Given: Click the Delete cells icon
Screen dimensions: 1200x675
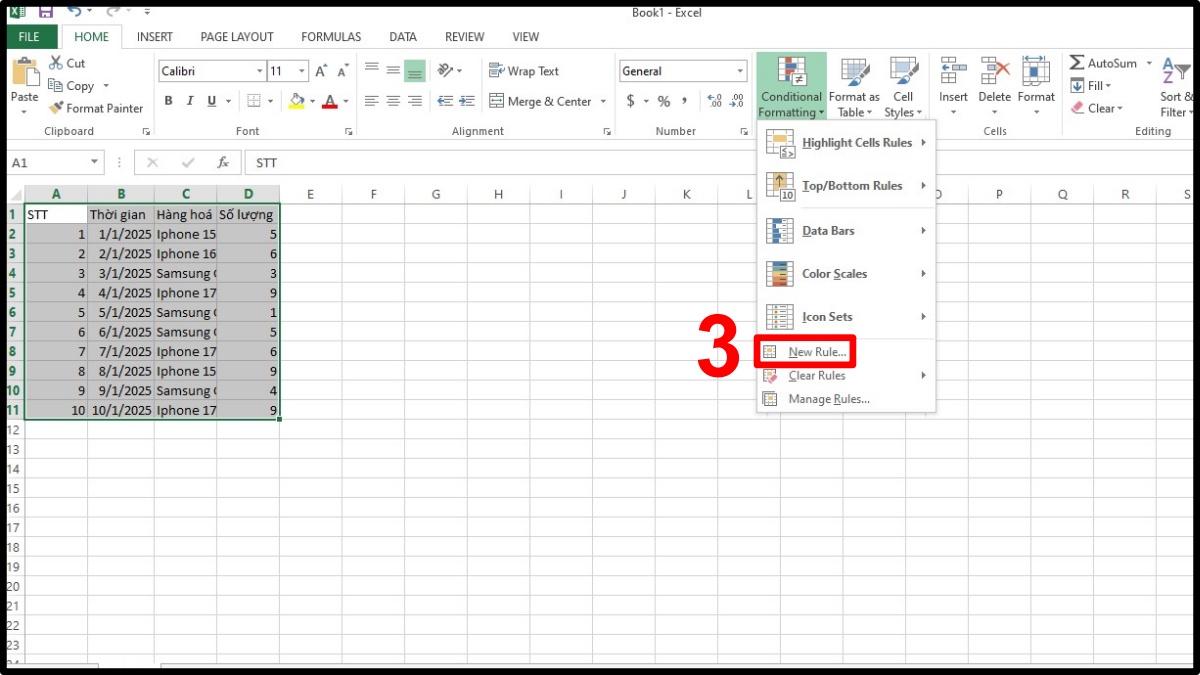Looking at the screenshot, I should 994,71.
